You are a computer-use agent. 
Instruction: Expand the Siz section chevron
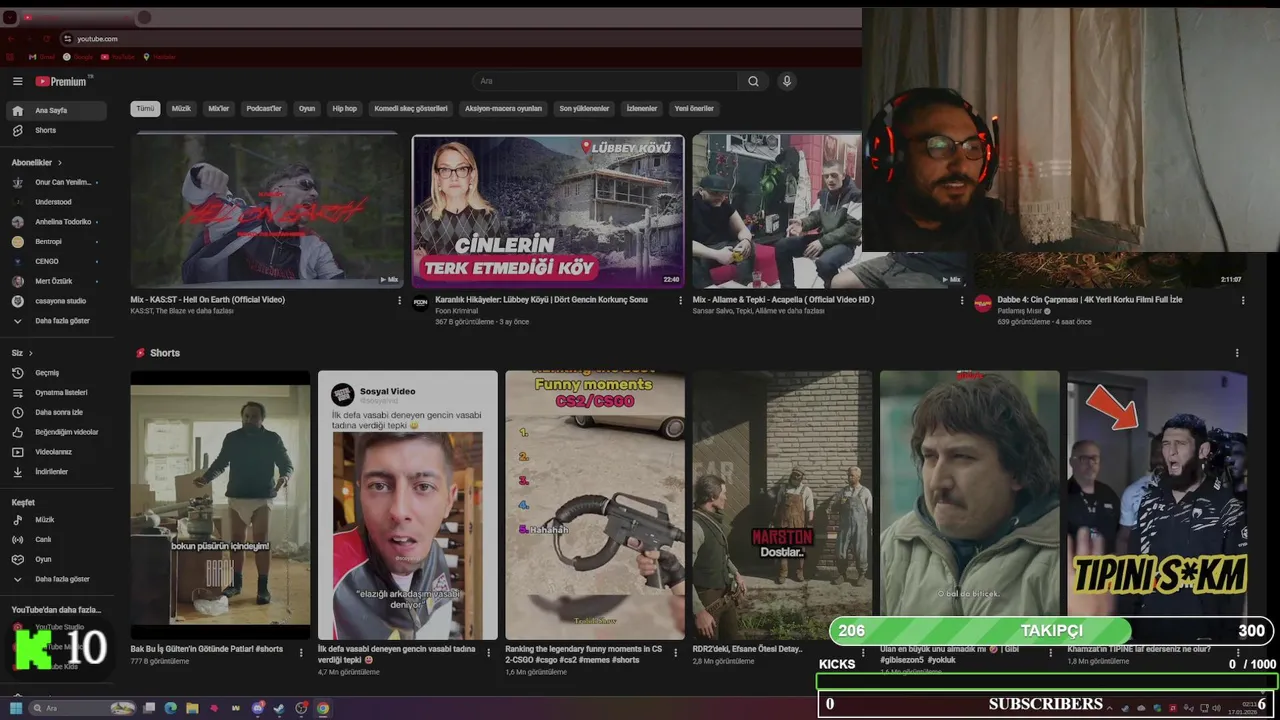click(30, 353)
